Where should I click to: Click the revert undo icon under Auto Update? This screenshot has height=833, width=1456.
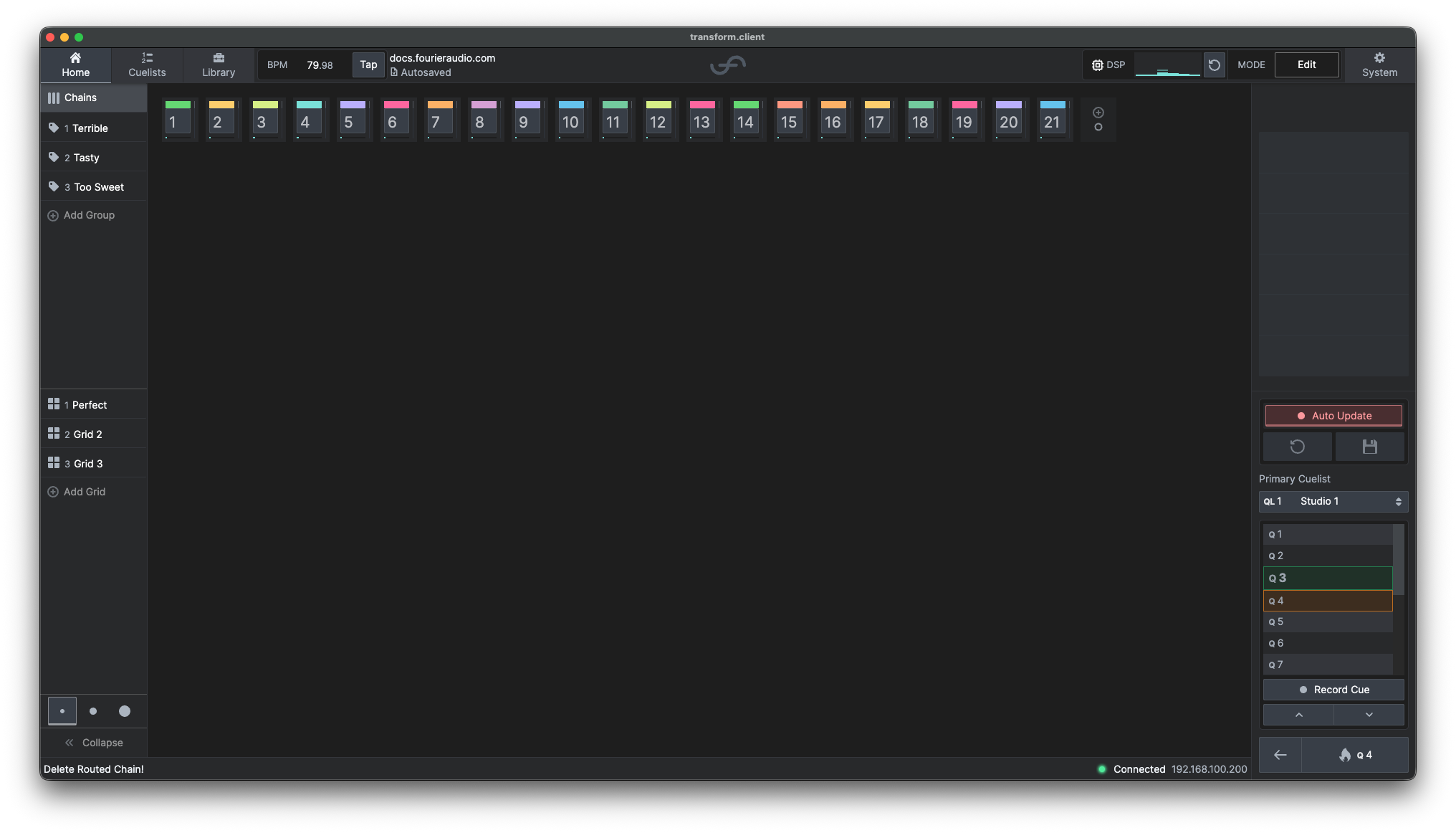click(1298, 447)
